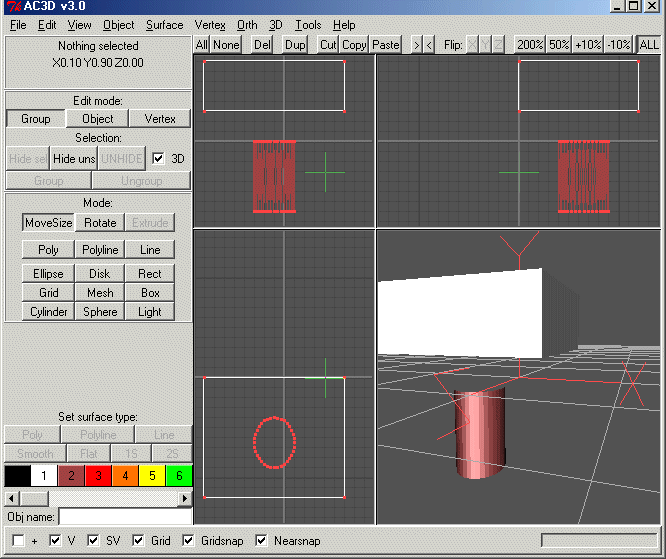Zoom in with the 200% button

coord(529,45)
